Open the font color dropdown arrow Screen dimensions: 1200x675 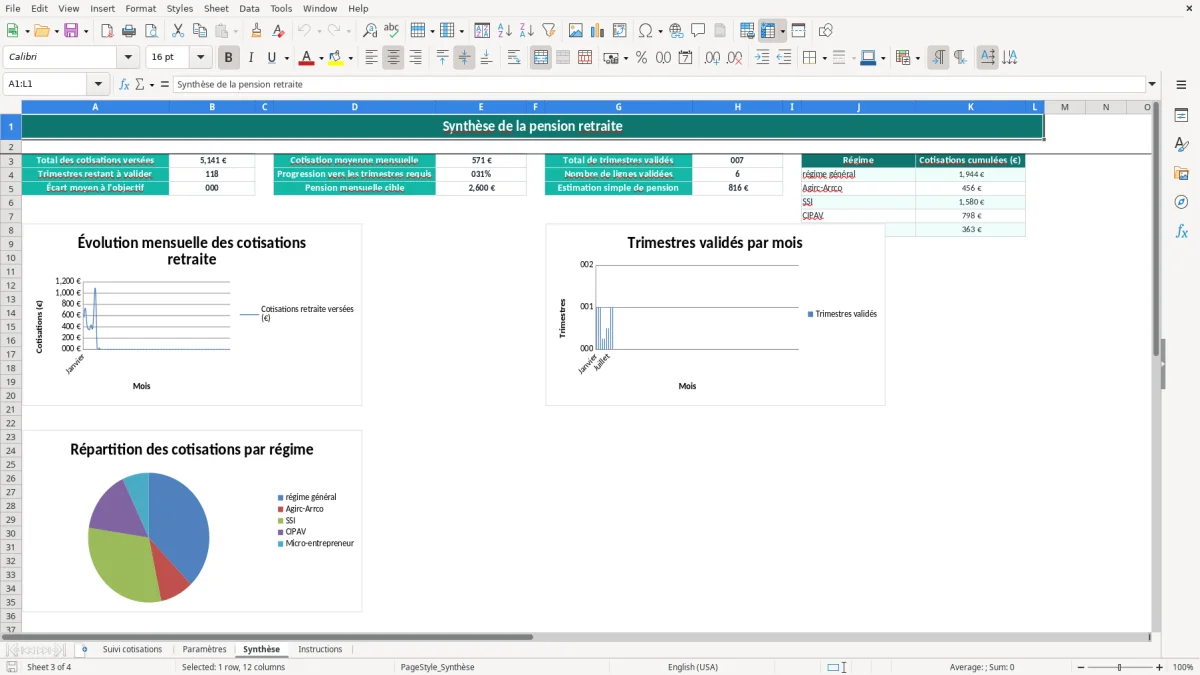tap(320, 58)
